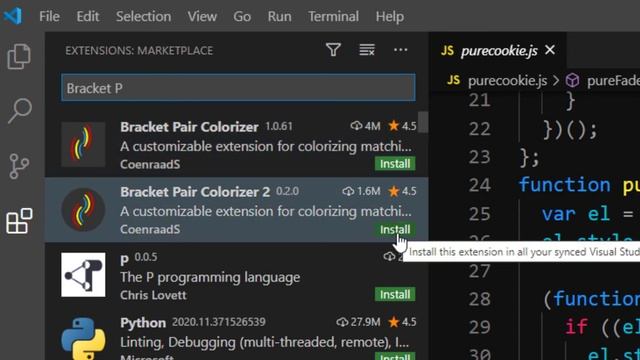Click the 1.6M download count
Viewport: 640px width, 360px height.
coord(361,191)
